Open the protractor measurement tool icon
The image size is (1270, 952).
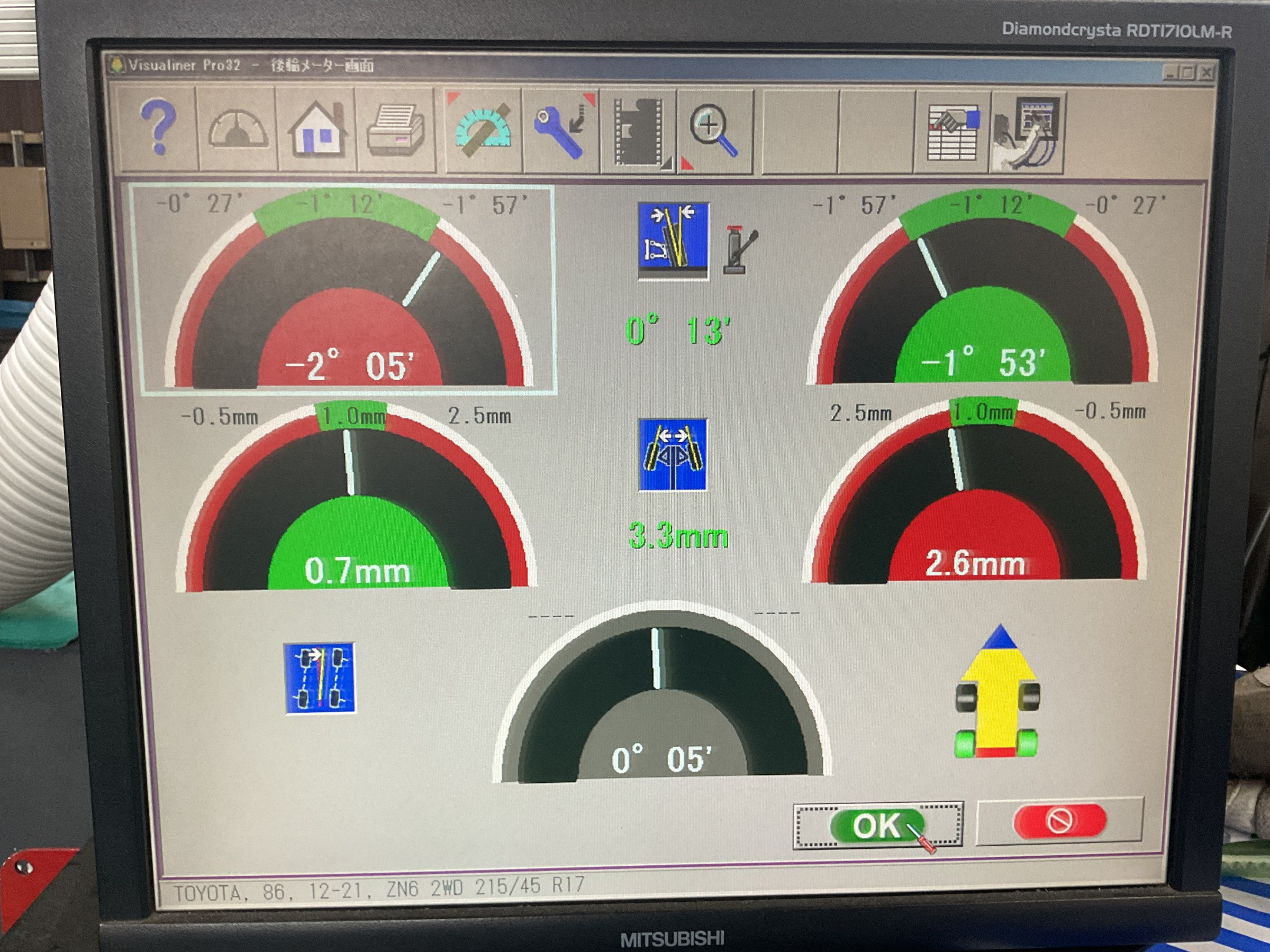click(x=484, y=131)
